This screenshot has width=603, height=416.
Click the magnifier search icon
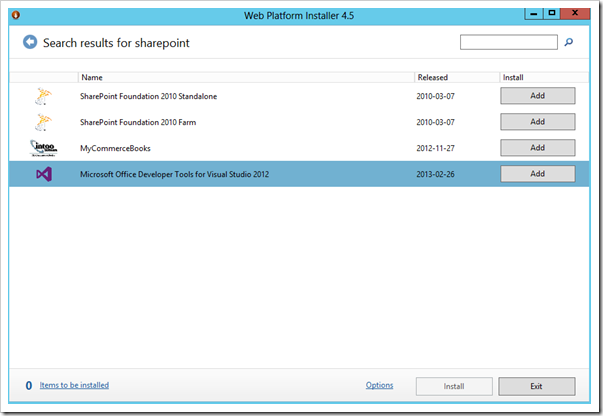569,43
